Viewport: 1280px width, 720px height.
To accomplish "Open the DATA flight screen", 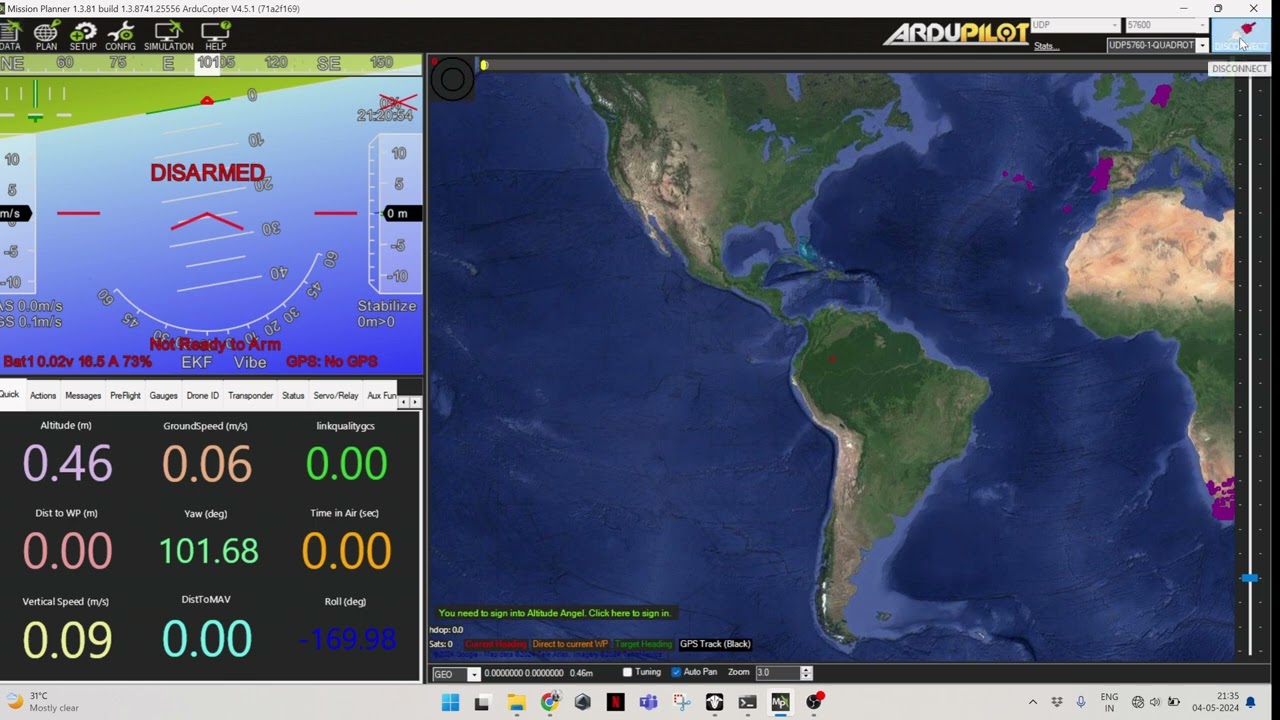I will (9, 37).
